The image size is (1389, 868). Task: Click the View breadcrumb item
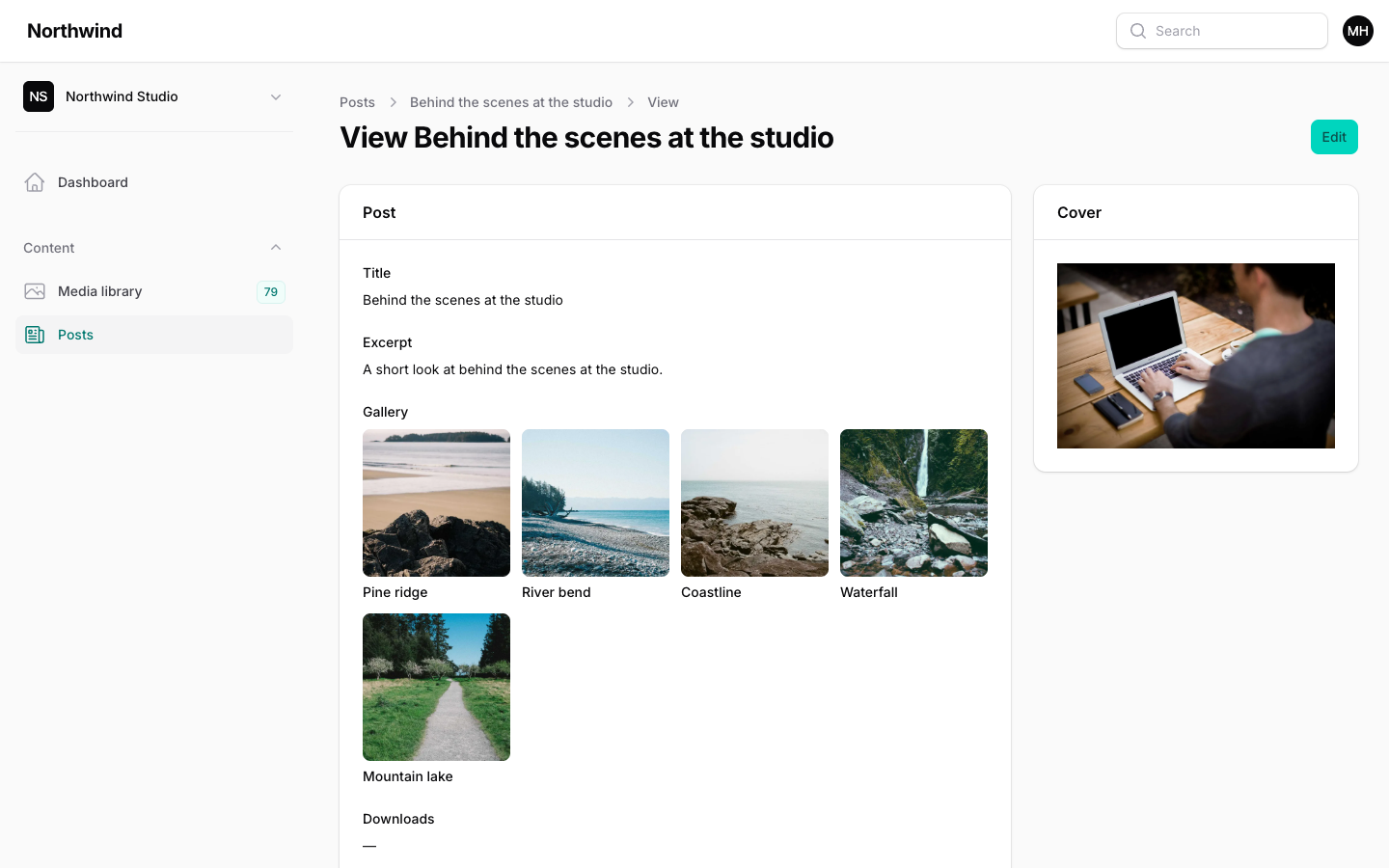tap(663, 102)
